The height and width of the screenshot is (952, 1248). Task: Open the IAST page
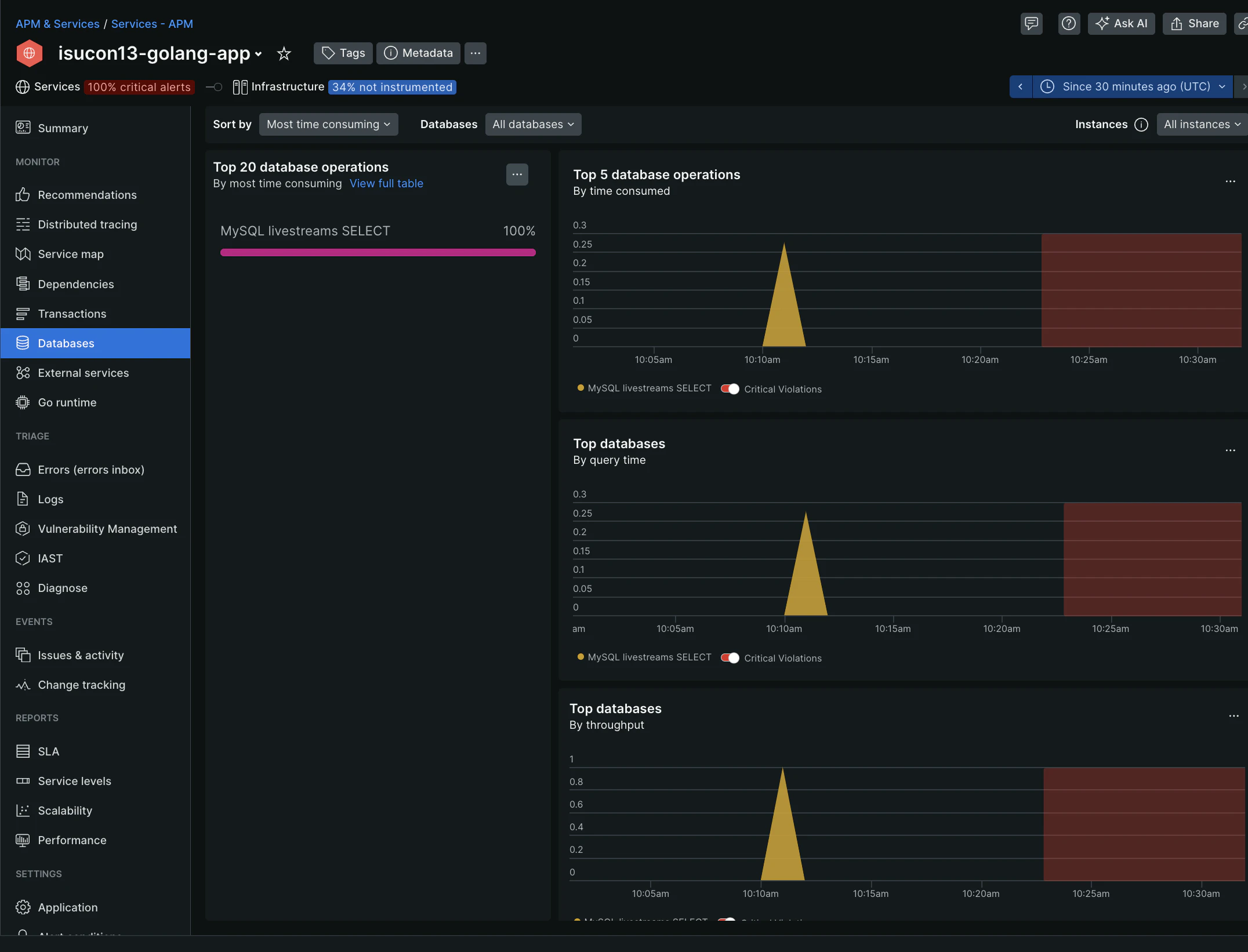(95, 558)
